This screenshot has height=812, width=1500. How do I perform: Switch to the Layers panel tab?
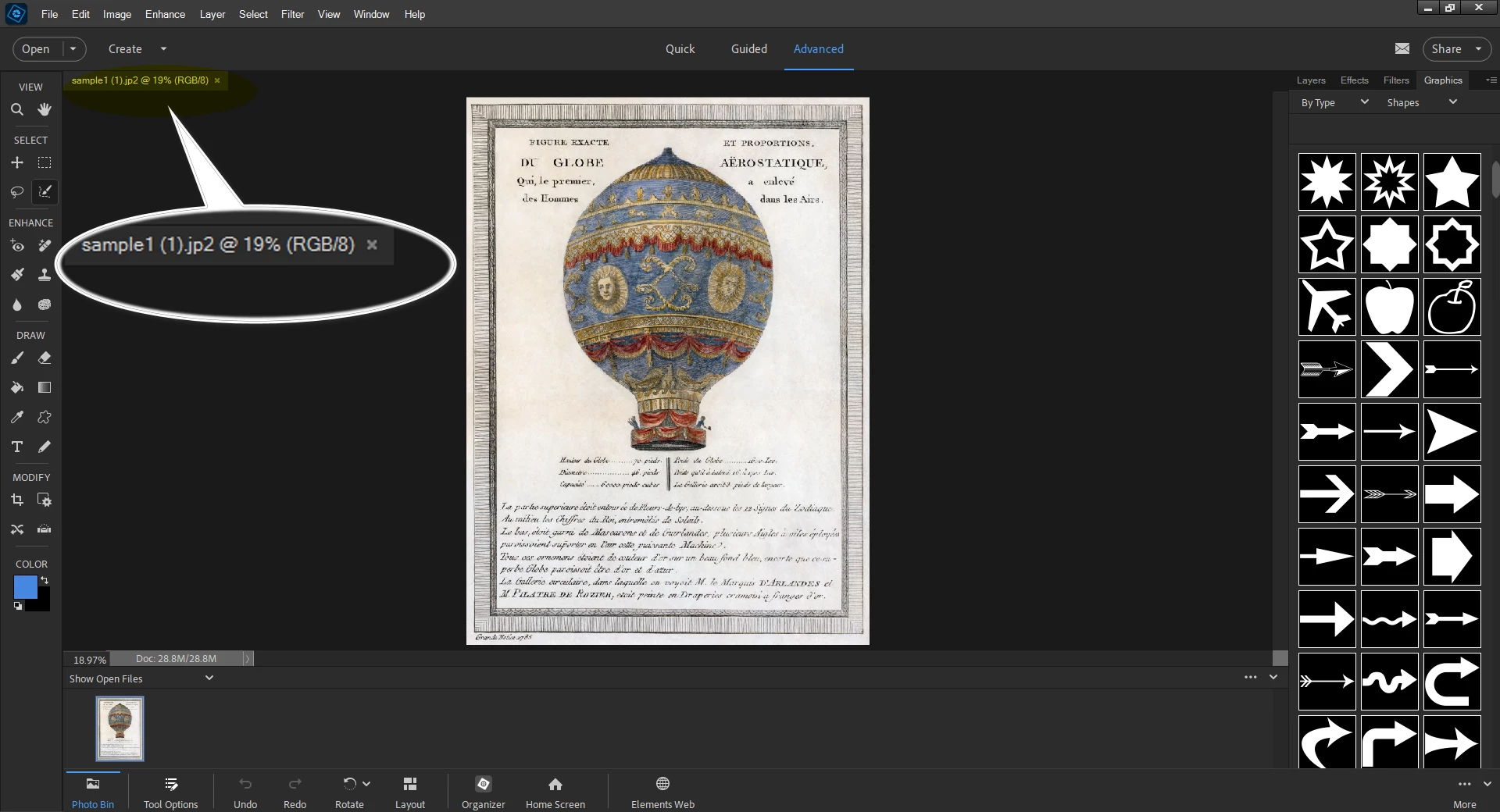pos(1311,80)
